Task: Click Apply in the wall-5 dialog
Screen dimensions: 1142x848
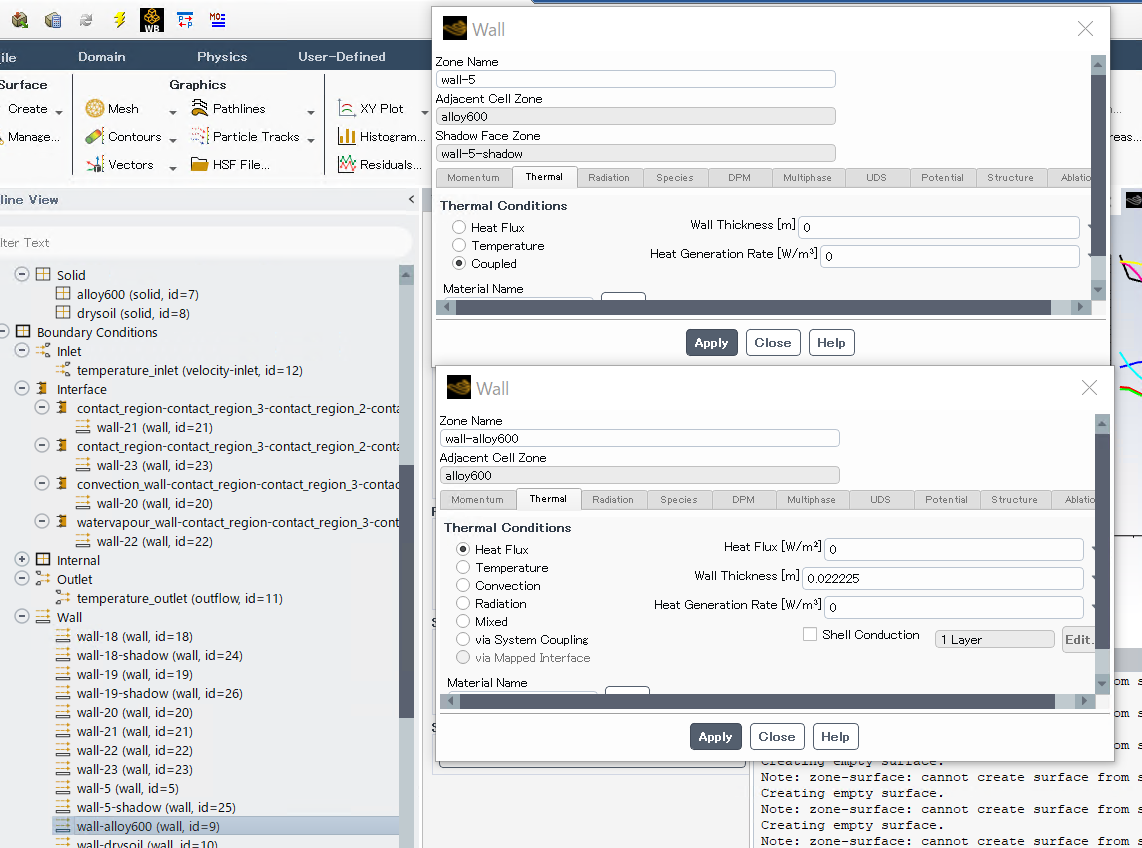Action: pyautogui.click(x=711, y=343)
